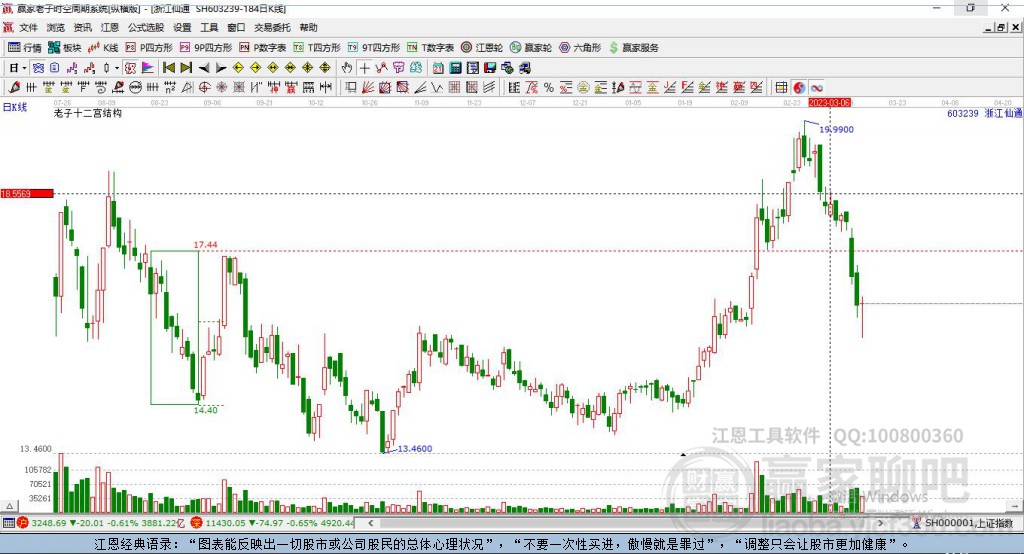Click the 19.9900 high price label
Screen dimensions: 1024x554
837,129
